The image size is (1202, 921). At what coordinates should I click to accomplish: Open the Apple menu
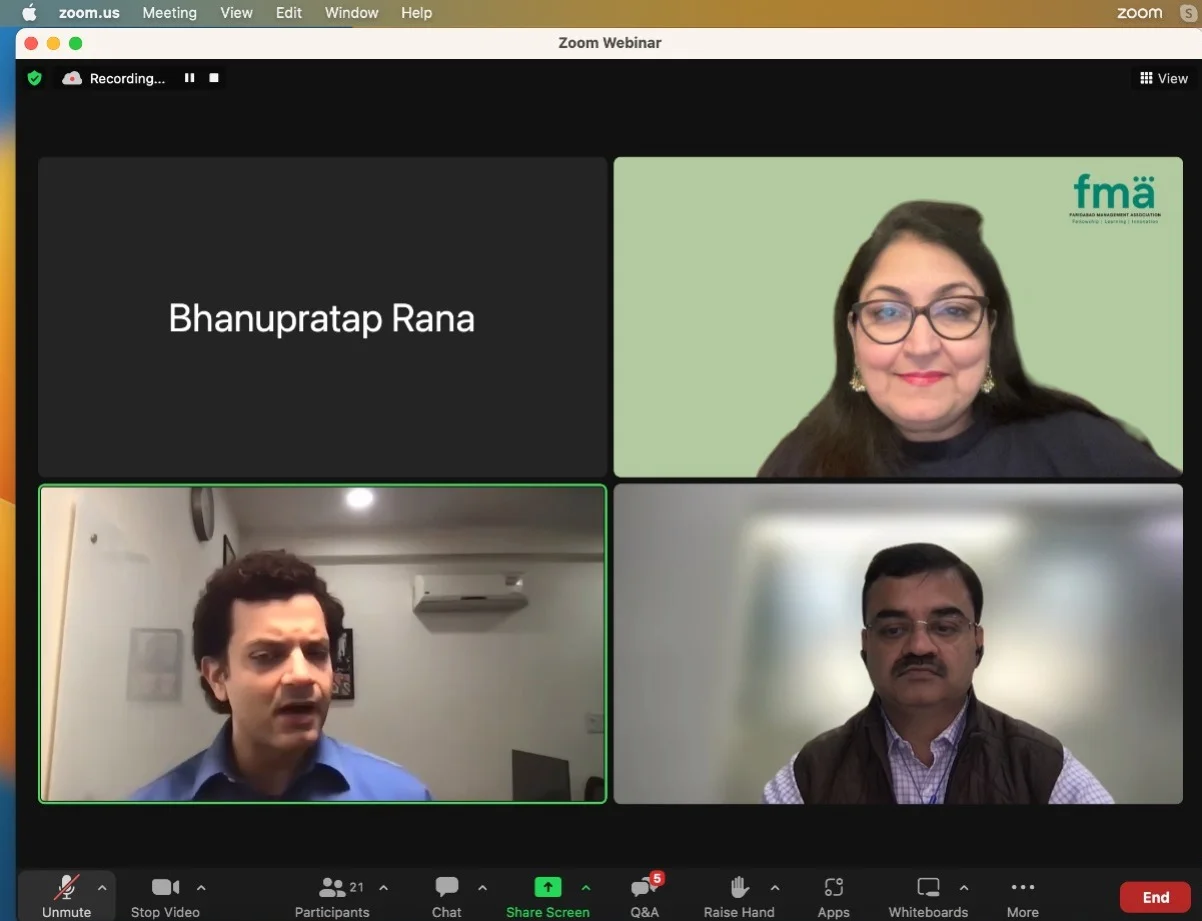coord(29,13)
